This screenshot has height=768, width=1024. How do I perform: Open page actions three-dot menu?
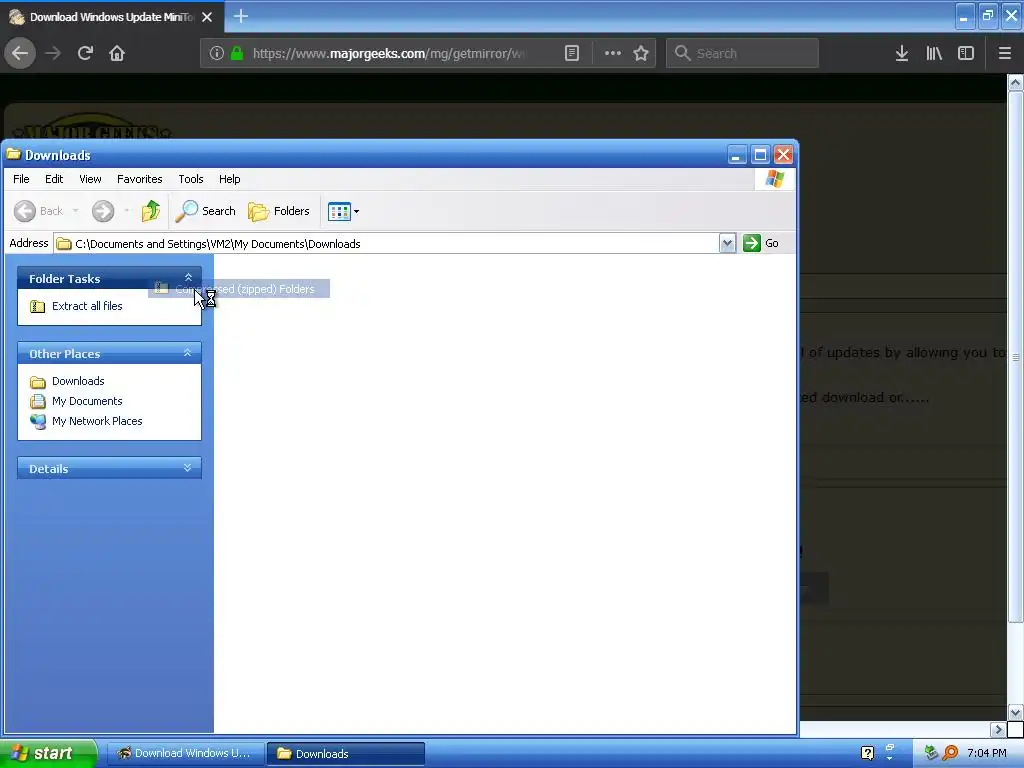pyautogui.click(x=613, y=53)
